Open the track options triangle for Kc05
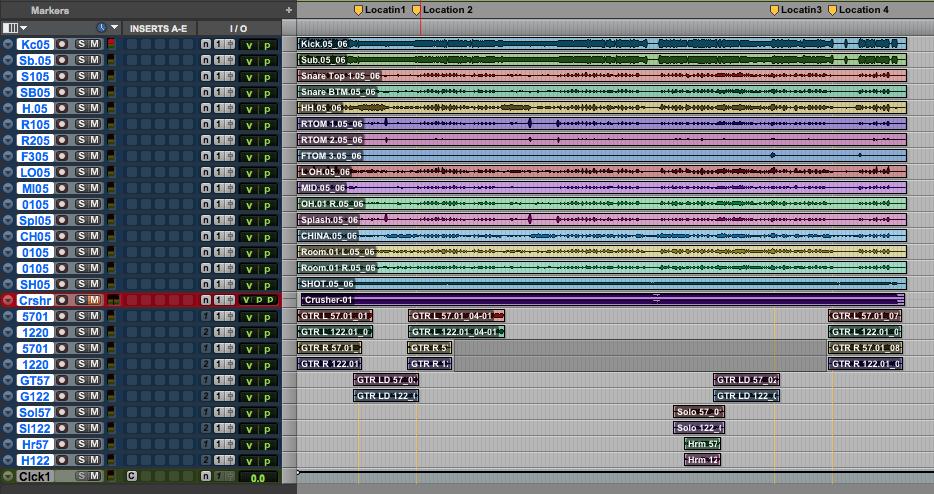This screenshot has height=494, width=934. pos(8,44)
